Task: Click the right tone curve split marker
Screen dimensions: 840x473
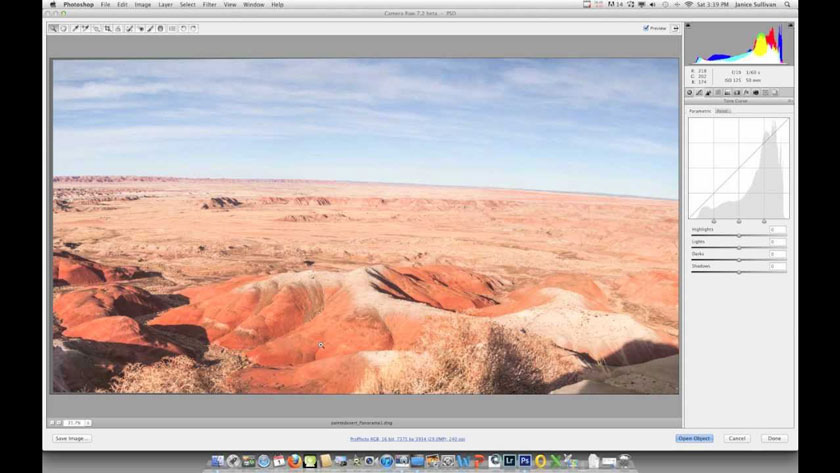Action: pyautogui.click(x=764, y=221)
